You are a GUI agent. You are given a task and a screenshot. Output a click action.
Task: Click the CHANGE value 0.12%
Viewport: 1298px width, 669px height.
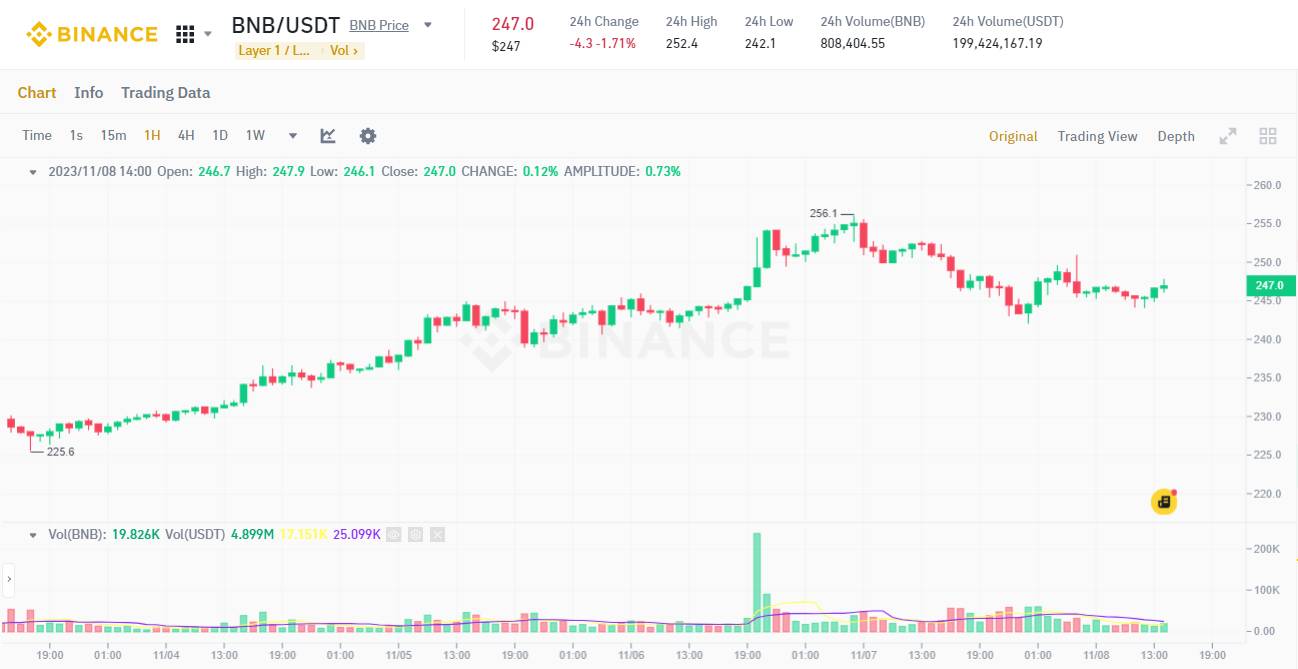coord(540,172)
